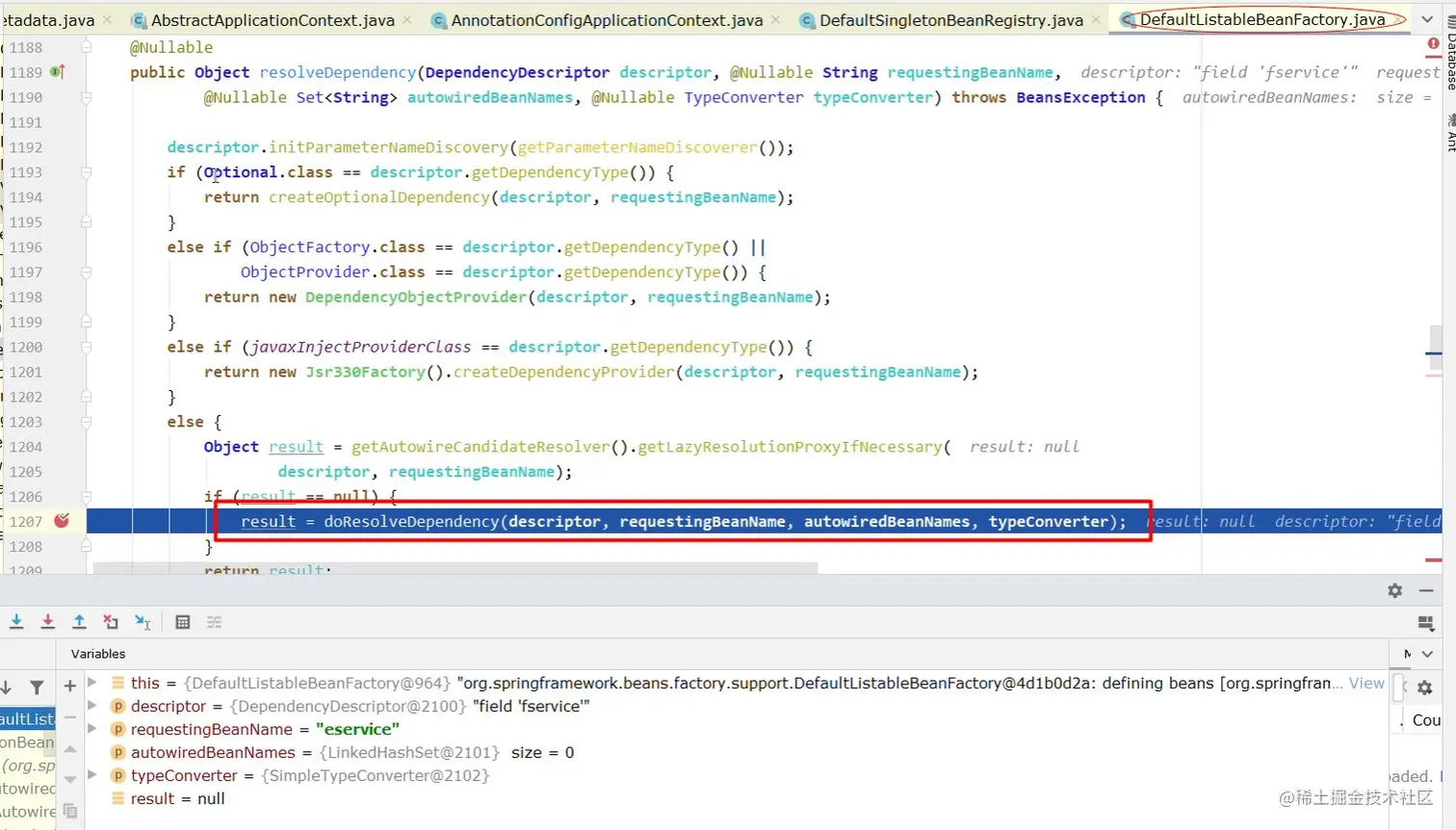Select the DefaultListableBeanFactory.java tab
The image size is (1456, 830).
(1261, 19)
